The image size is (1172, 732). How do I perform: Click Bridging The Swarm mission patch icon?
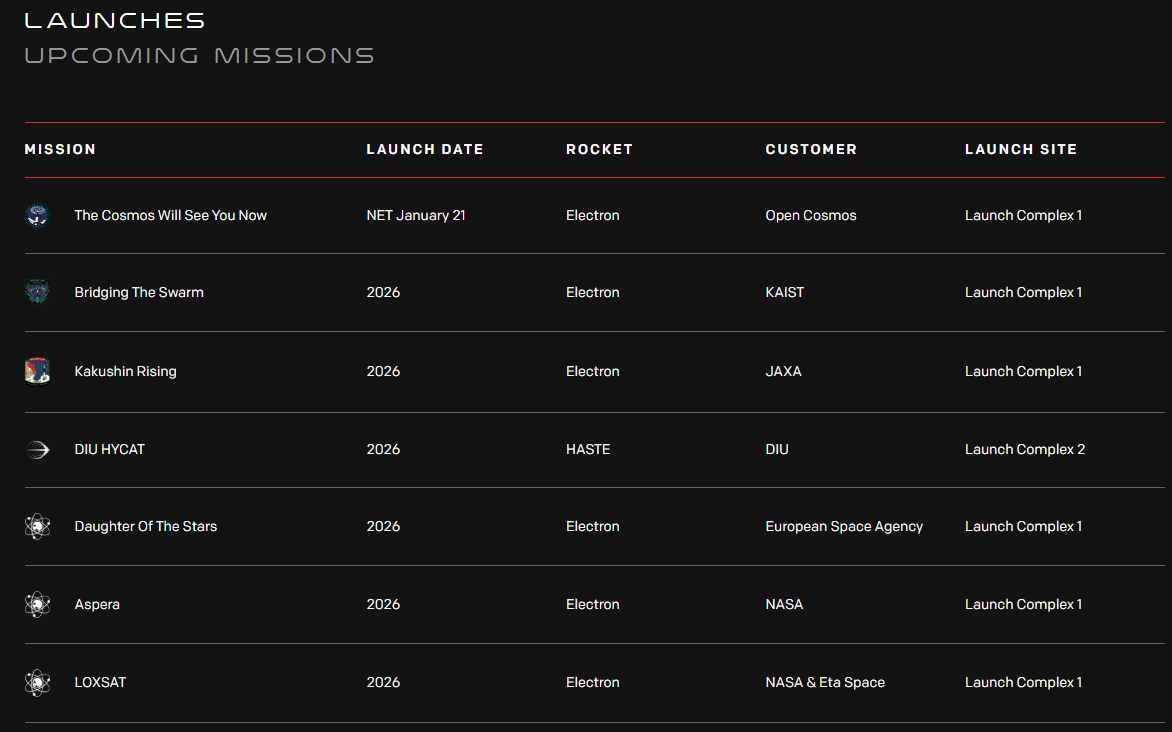(37, 292)
